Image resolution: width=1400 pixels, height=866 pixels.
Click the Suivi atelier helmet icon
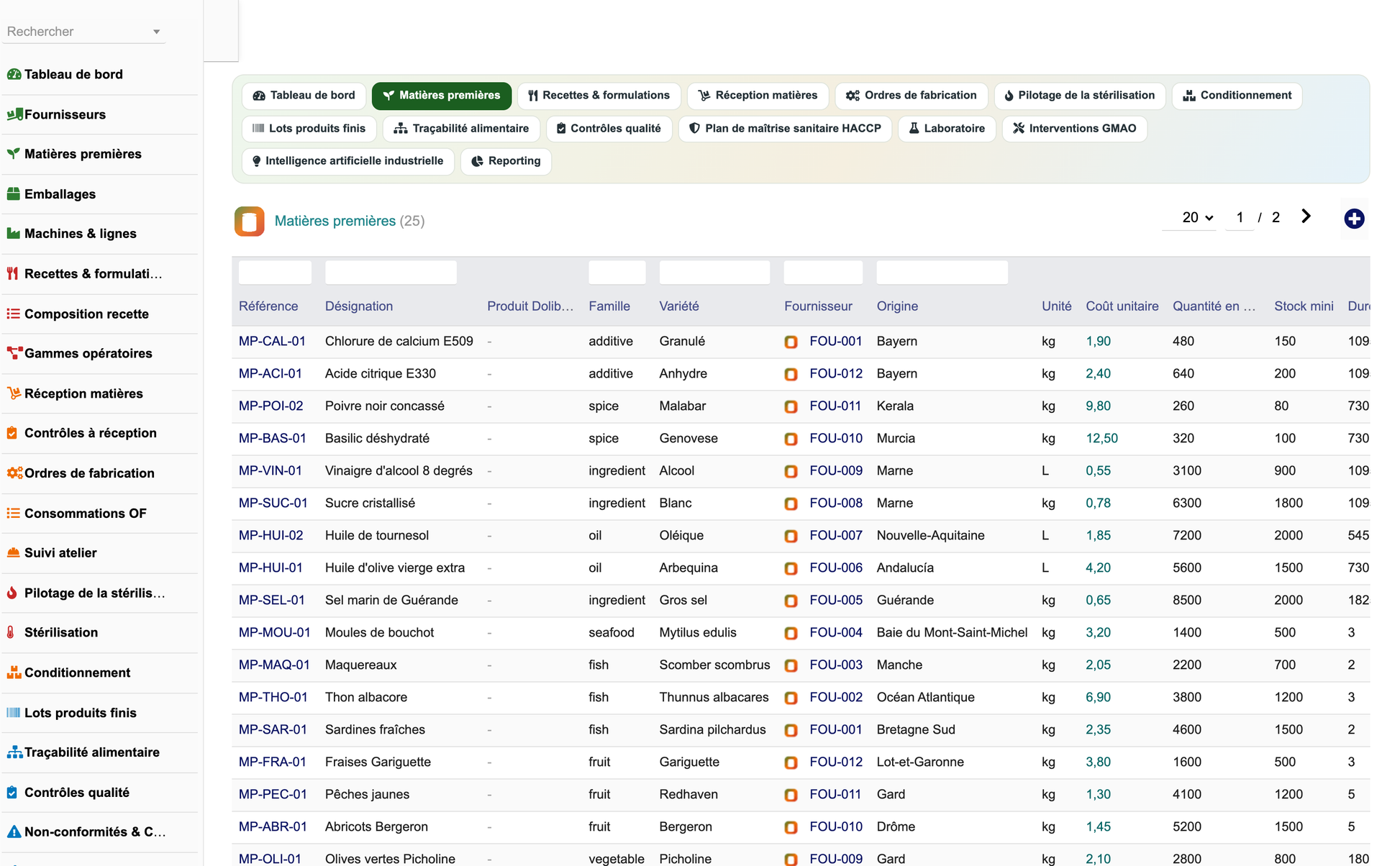(x=14, y=553)
